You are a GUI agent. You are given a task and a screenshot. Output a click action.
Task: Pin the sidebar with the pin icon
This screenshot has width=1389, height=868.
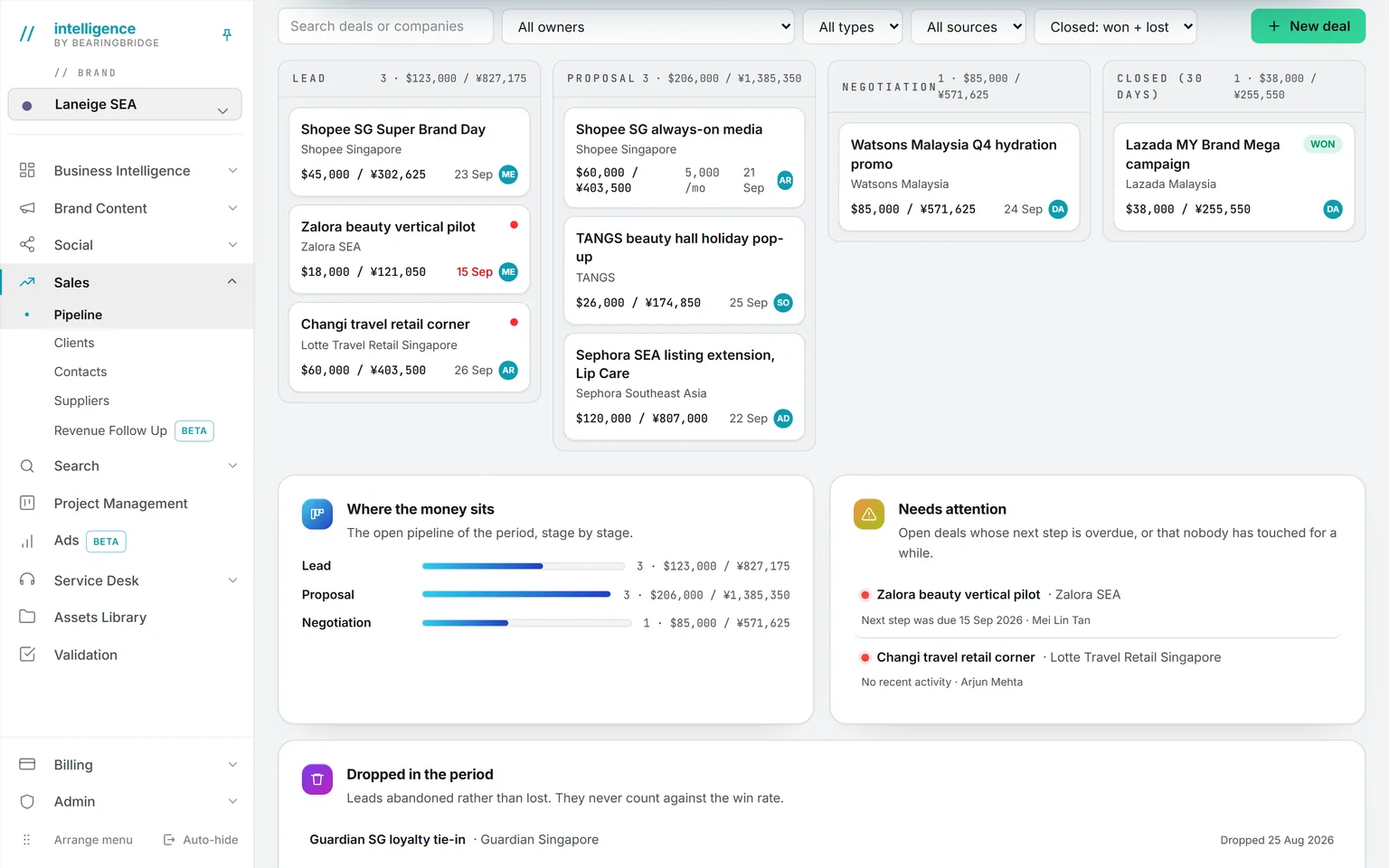point(227,34)
